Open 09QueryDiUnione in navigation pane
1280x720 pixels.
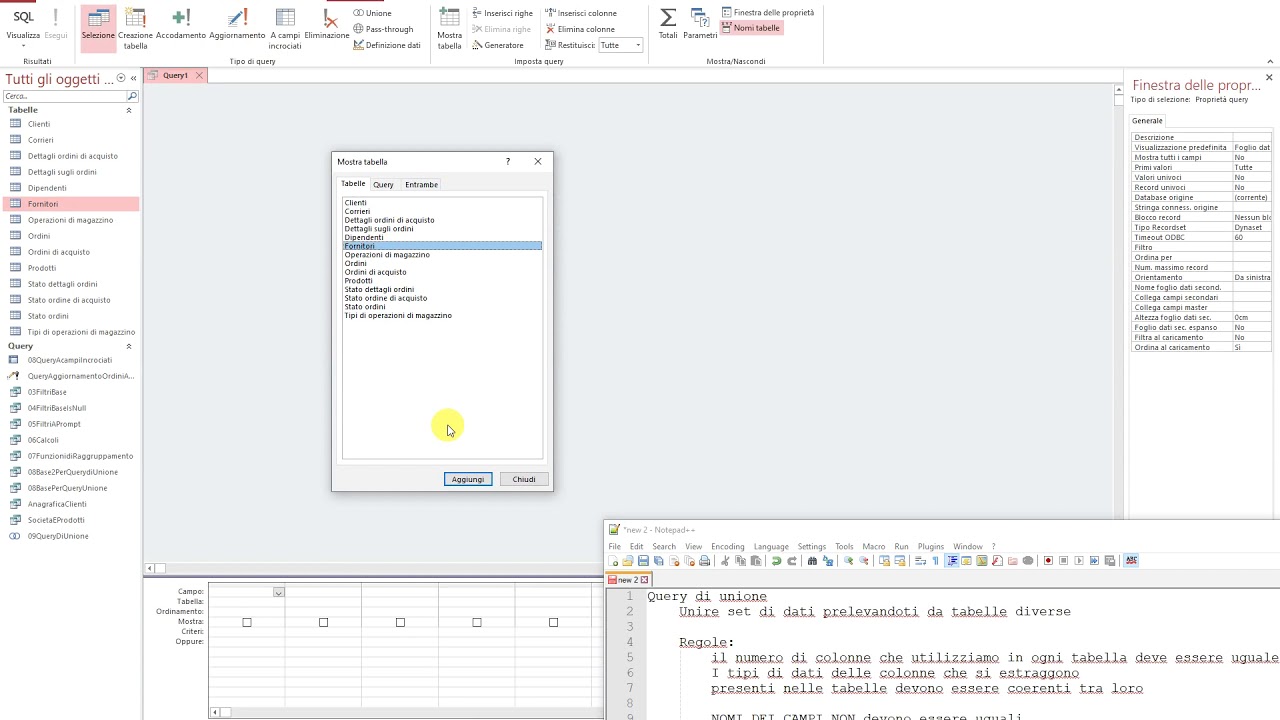tap(58, 536)
